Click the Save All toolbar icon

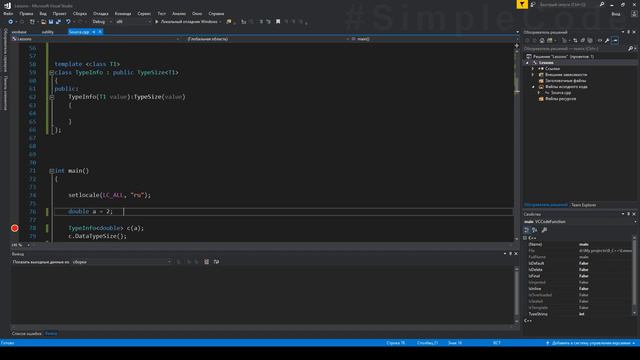58,22
